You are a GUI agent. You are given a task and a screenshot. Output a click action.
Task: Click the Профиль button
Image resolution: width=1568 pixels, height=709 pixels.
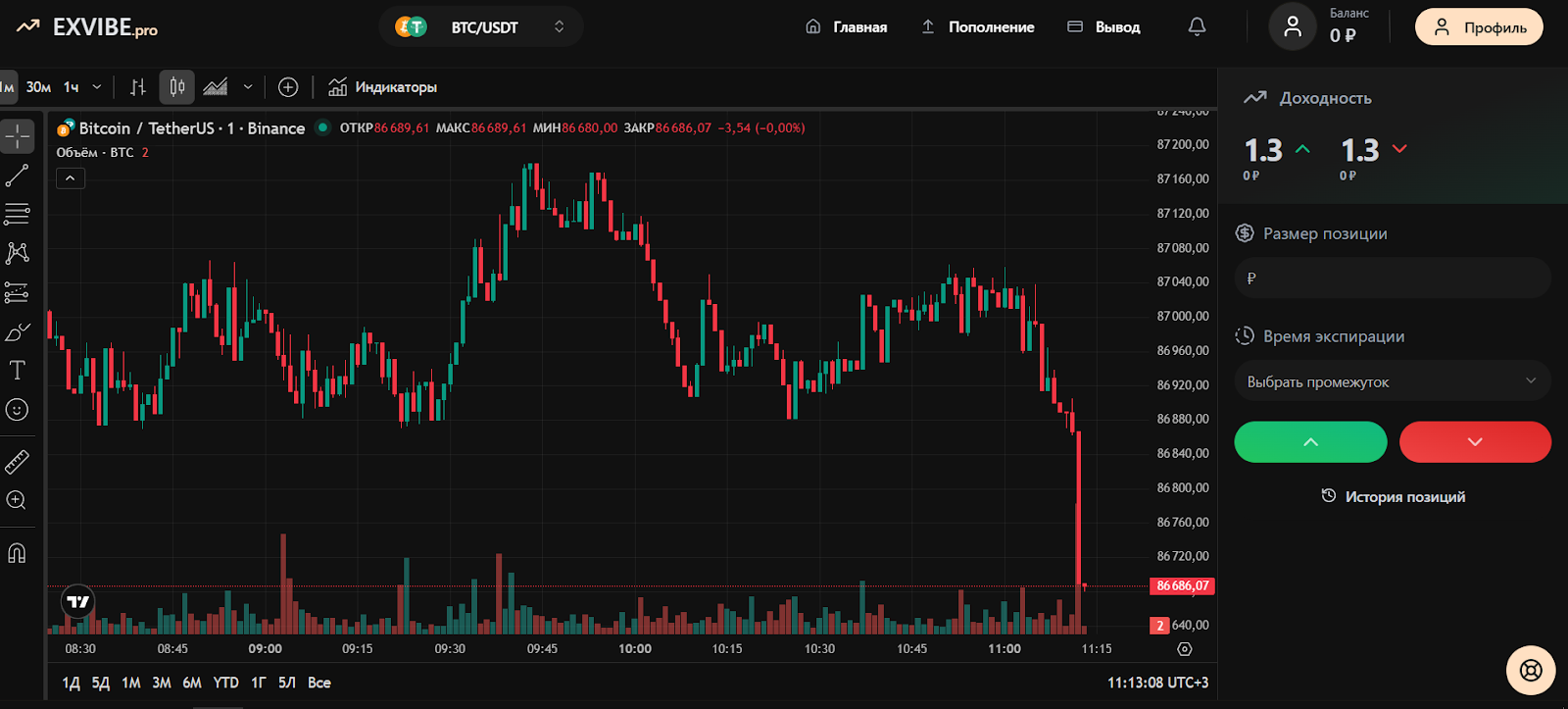pos(1479,27)
